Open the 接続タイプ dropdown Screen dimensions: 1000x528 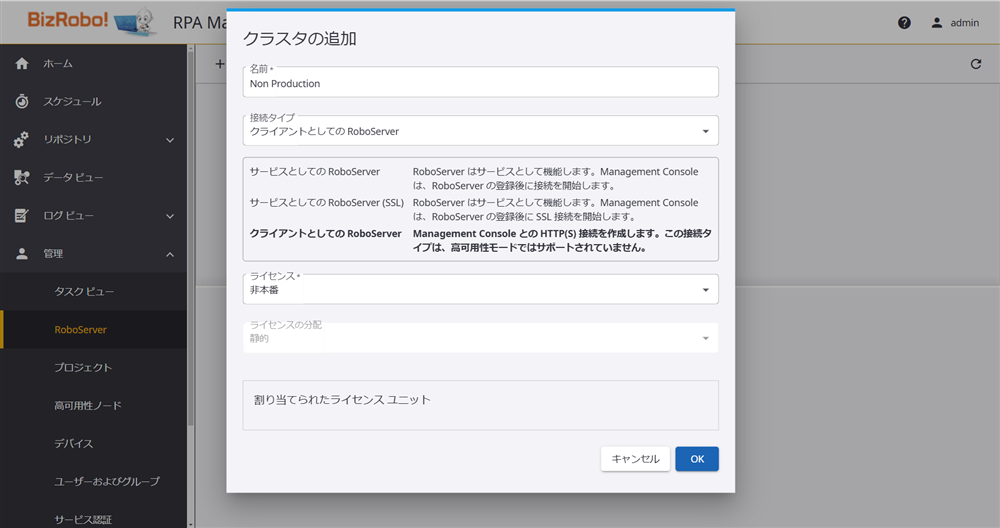click(480, 131)
